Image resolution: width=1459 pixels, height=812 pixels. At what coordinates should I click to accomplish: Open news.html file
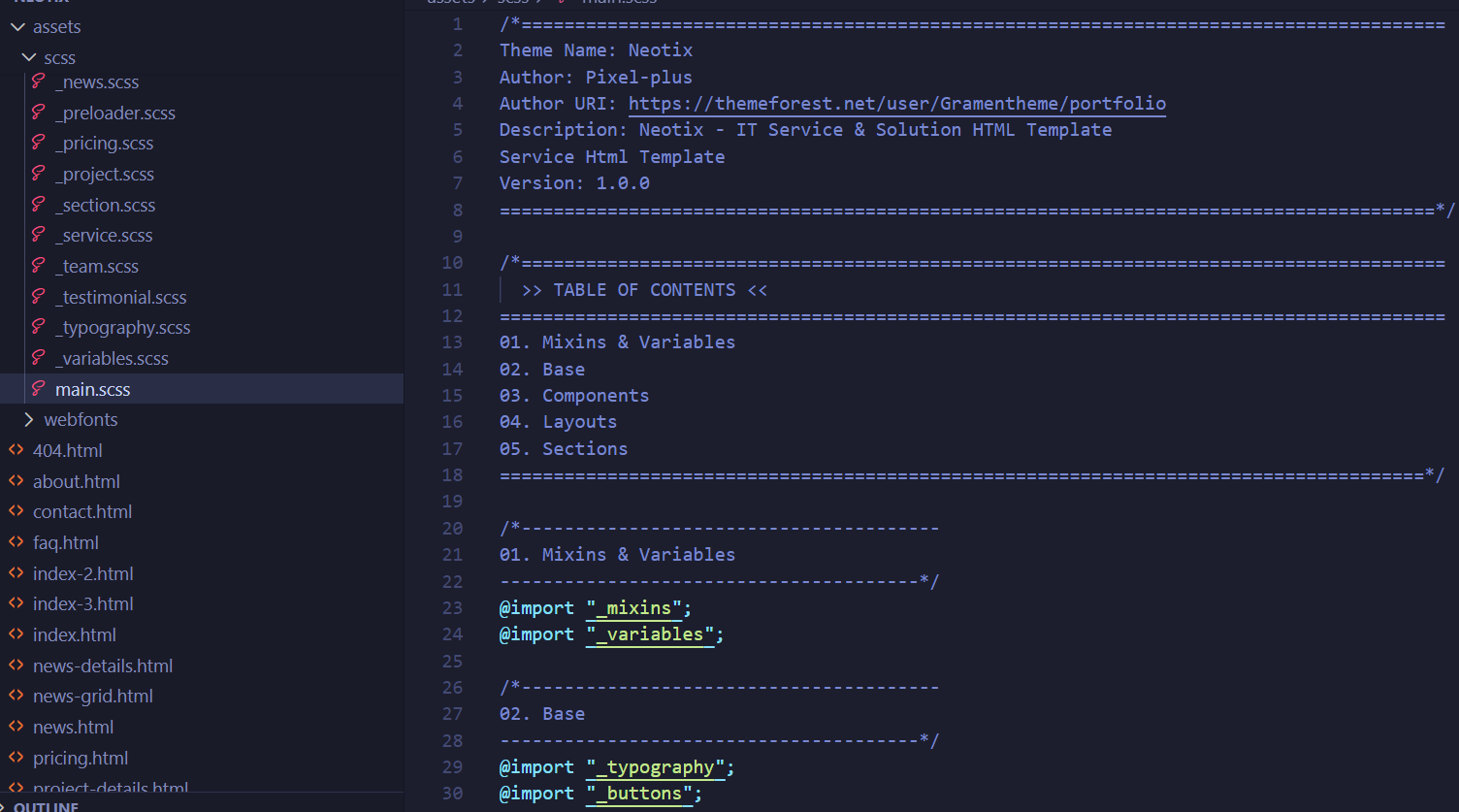74,728
